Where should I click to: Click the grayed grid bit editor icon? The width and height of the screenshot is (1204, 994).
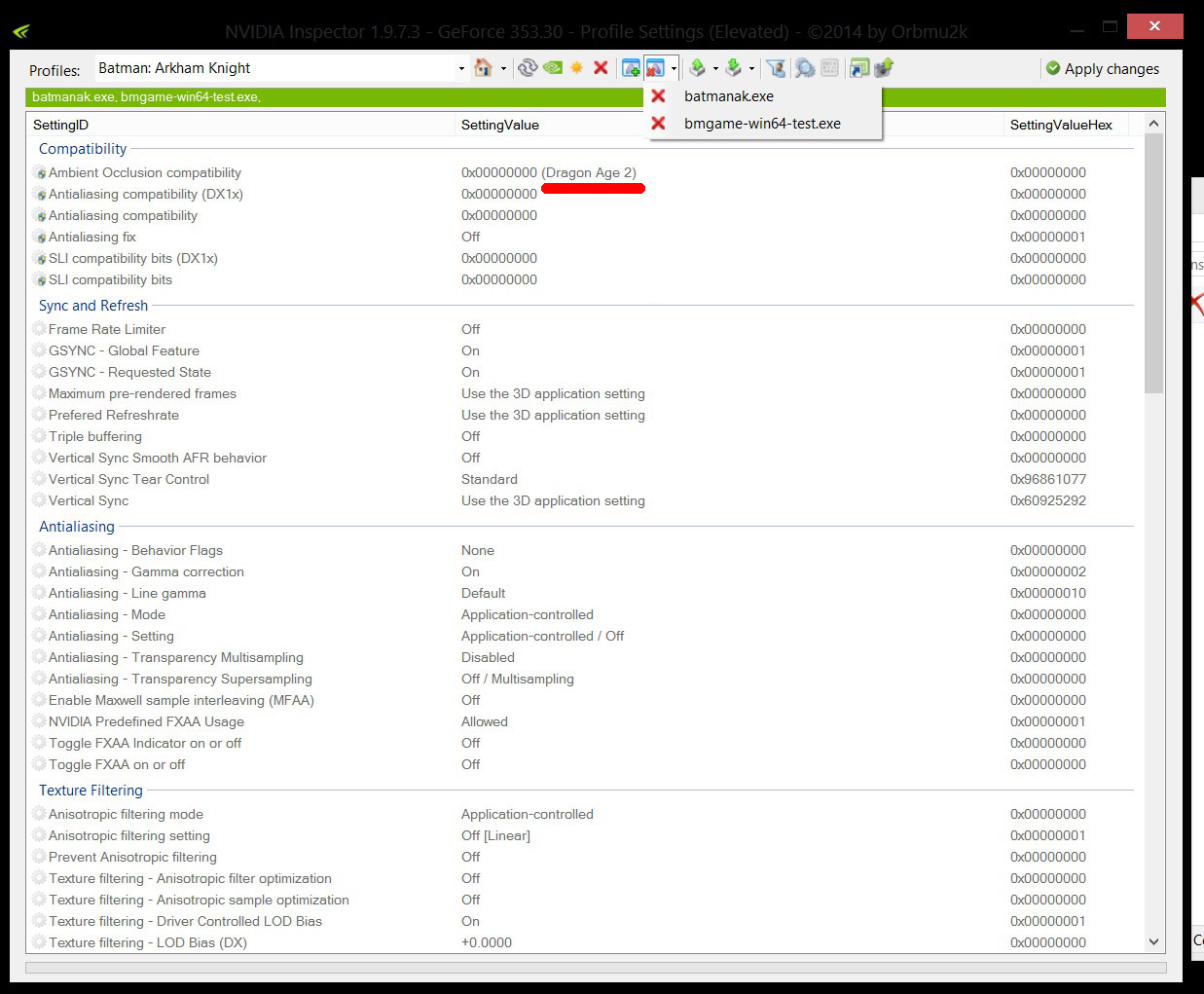[x=829, y=68]
